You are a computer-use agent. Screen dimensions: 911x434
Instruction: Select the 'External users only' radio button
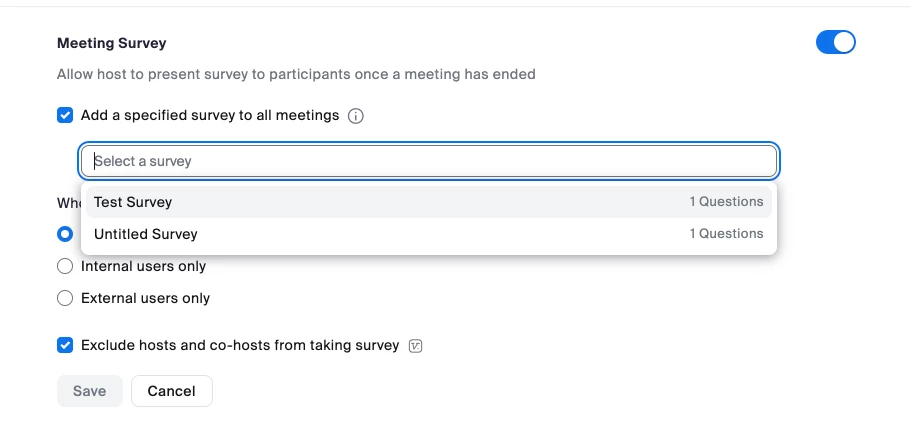(65, 298)
